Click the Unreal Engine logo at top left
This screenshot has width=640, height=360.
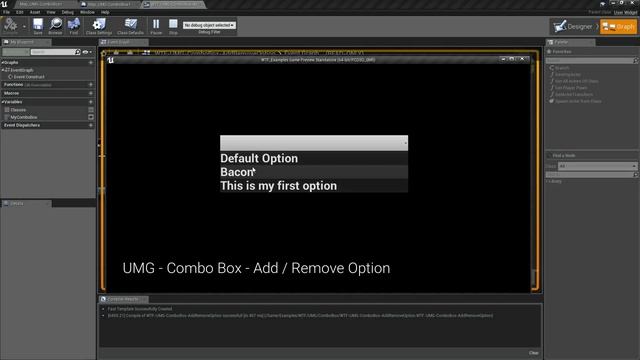tap(4, 4)
